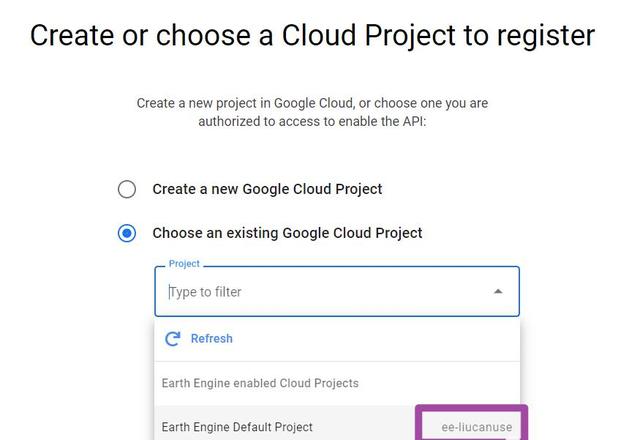640x440 pixels.
Task: Click the 'Choose an existing Google Cloud Project' label
Action: (287, 233)
